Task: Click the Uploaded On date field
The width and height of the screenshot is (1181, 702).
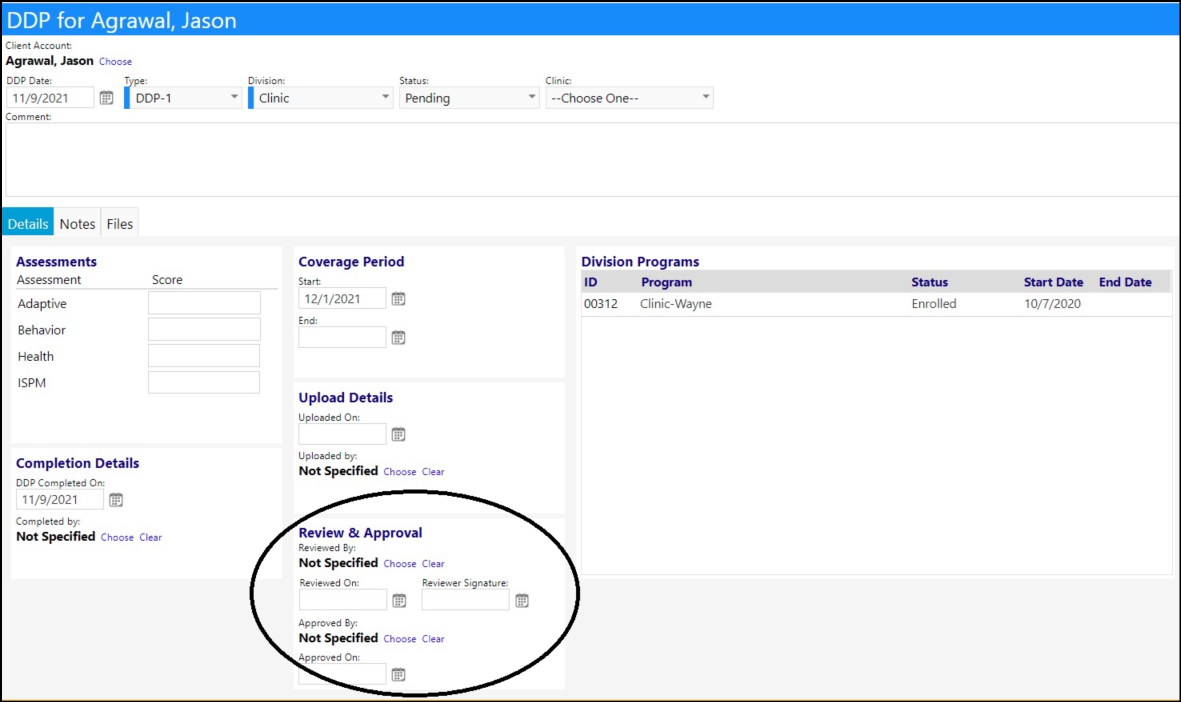Action: click(x=342, y=434)
